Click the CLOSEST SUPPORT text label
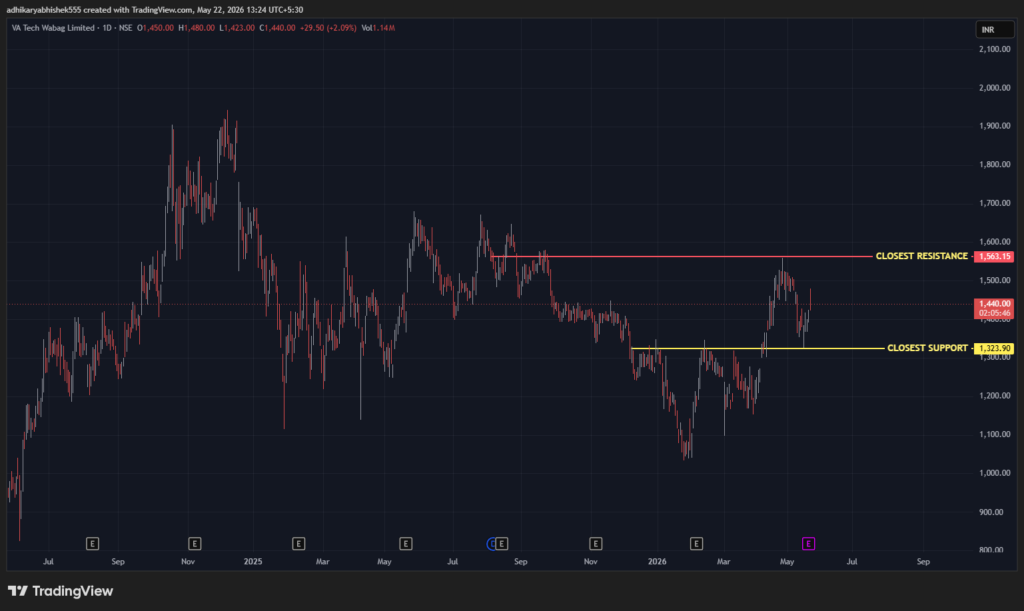This screenshot has width=1024, height=611. [927, 348]
